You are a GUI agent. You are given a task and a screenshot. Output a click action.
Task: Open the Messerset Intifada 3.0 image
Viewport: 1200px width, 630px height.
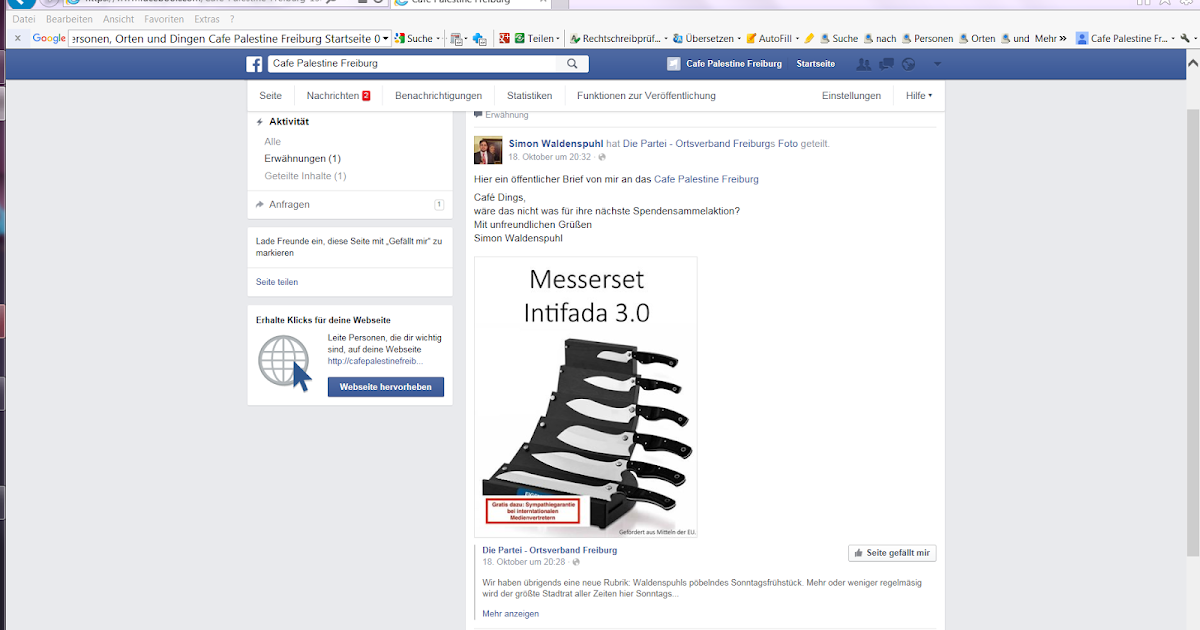[x=585, y=397]
